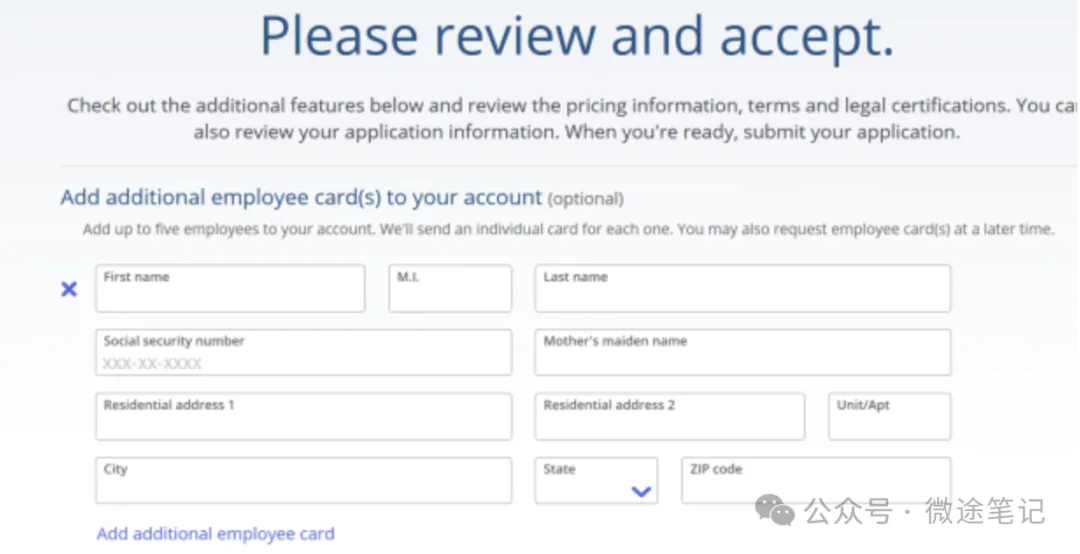Click the Residential address 1 field
The width and height of the screenshot is (1080, 554).
304,416
